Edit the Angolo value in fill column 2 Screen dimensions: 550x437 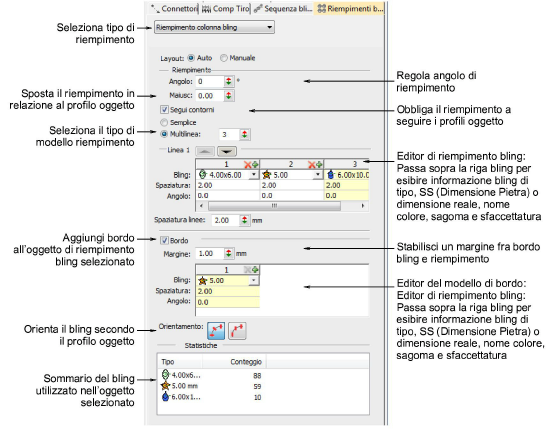(x=292, y=196)
